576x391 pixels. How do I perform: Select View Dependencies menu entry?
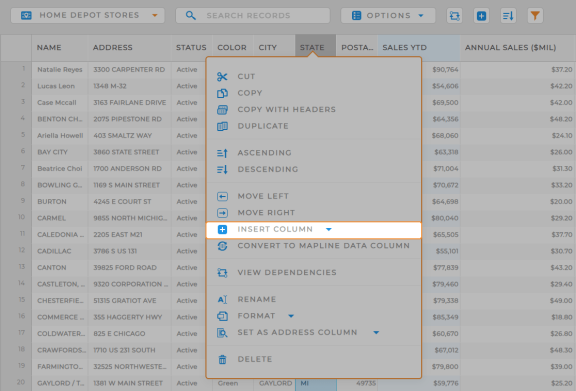point(287,273)
